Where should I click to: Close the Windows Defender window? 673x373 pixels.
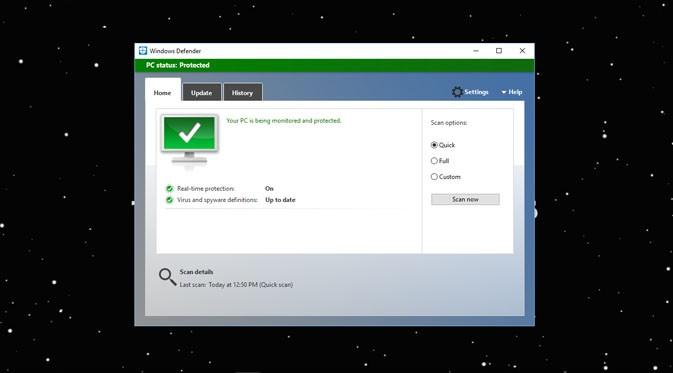522,51
